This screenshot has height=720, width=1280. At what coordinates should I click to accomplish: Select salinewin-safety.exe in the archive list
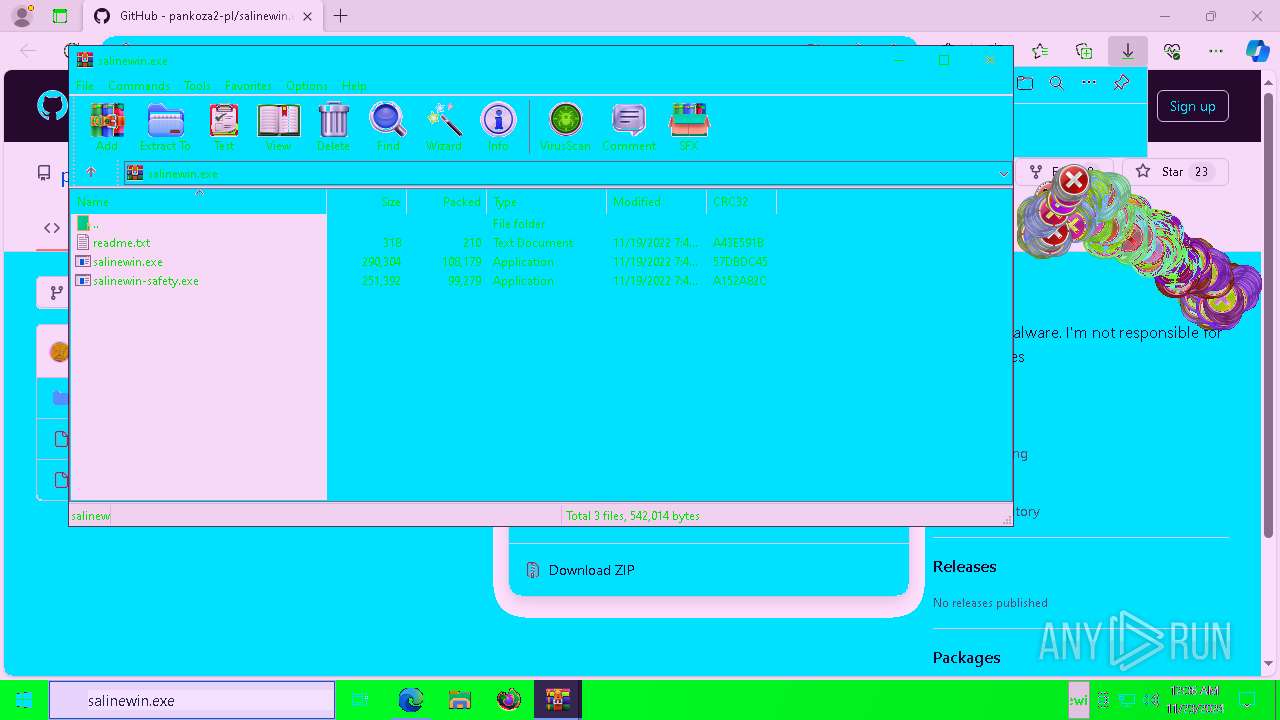point(145,281)
